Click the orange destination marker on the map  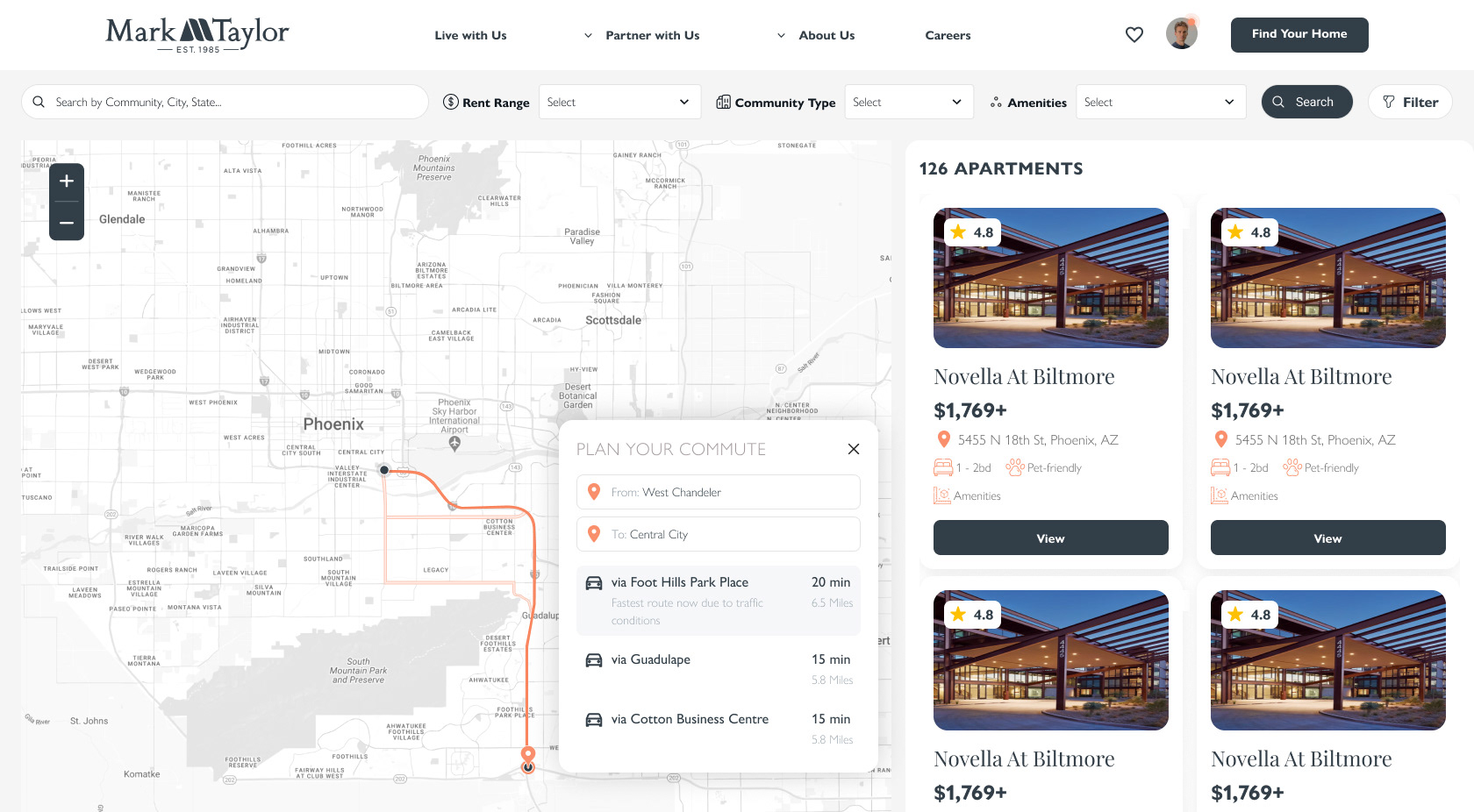point(528,754)
